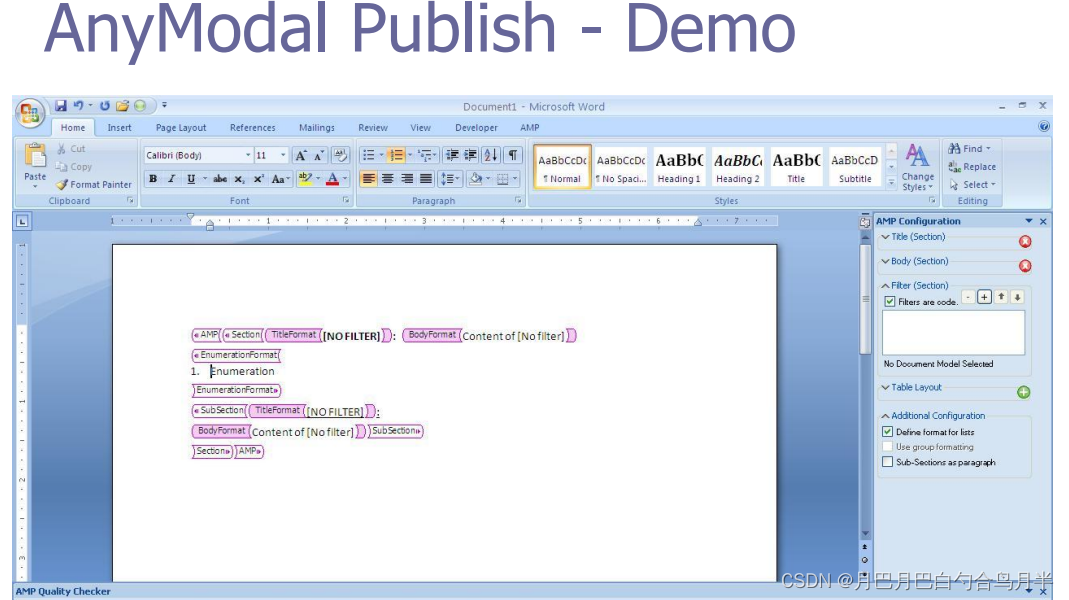Viewport: 1069px width, 600px height.
Task: Apply subscript formatting
Action: pyautogui.click(x=239, y=179)
